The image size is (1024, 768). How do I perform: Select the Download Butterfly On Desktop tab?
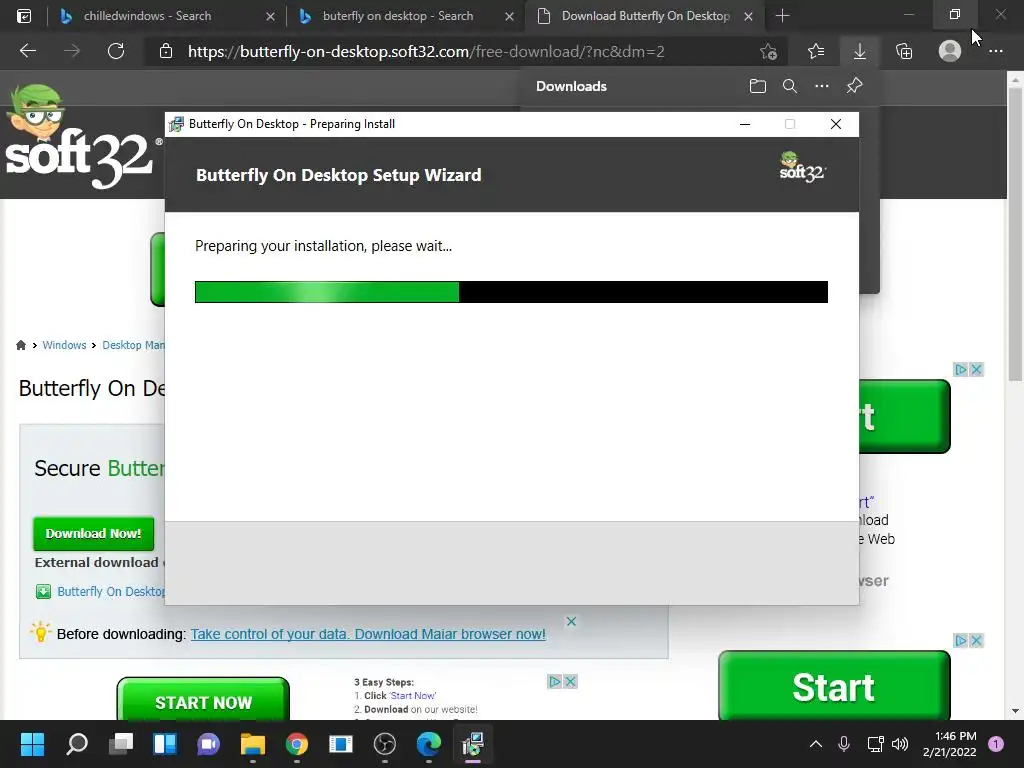[x=645, y=16]
